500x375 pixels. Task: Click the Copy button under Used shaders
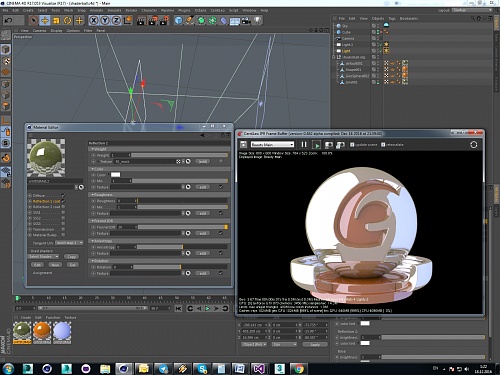(x=72, y=257)
